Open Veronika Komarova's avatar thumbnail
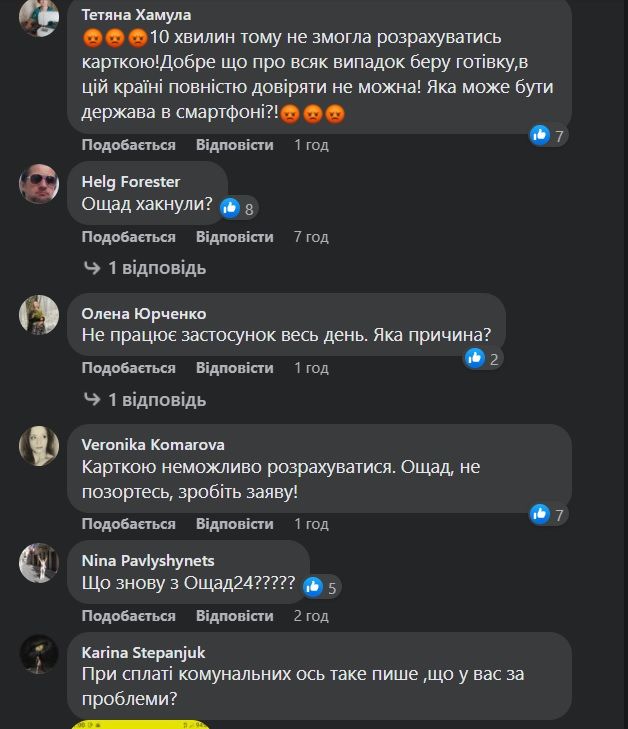Image resolution: width=628 pixels, height=729 pixels. [39, 445]
